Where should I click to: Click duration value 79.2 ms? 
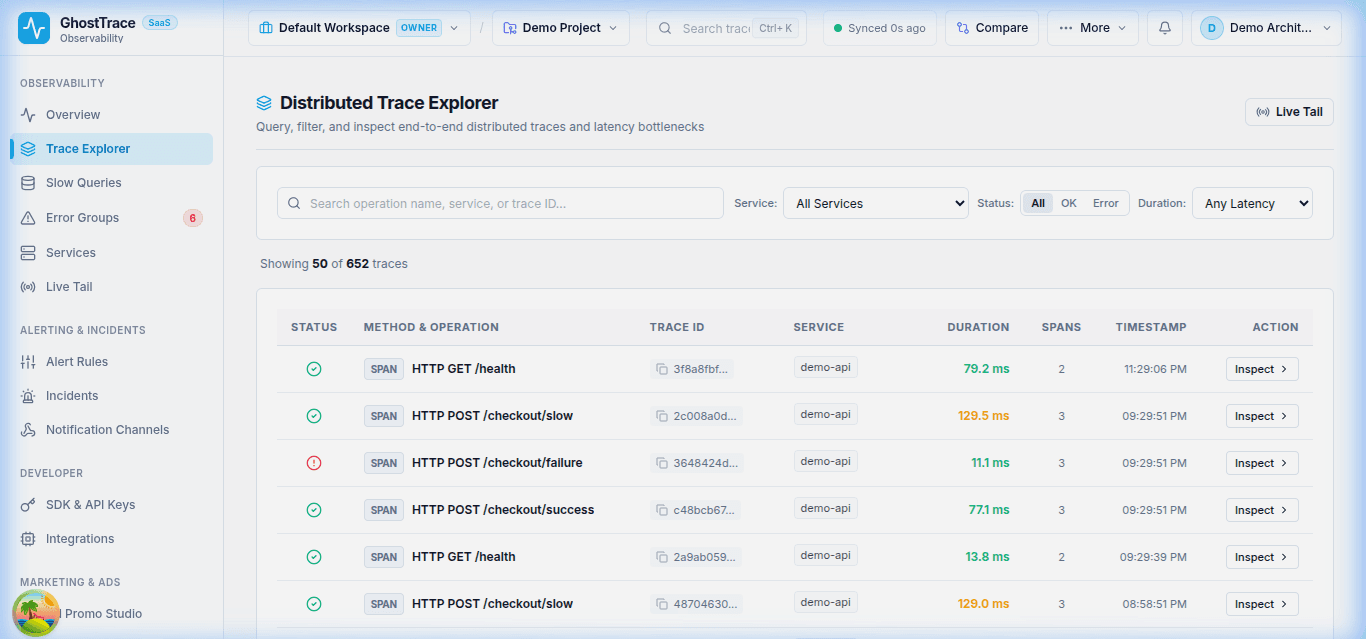coord(986,369)
